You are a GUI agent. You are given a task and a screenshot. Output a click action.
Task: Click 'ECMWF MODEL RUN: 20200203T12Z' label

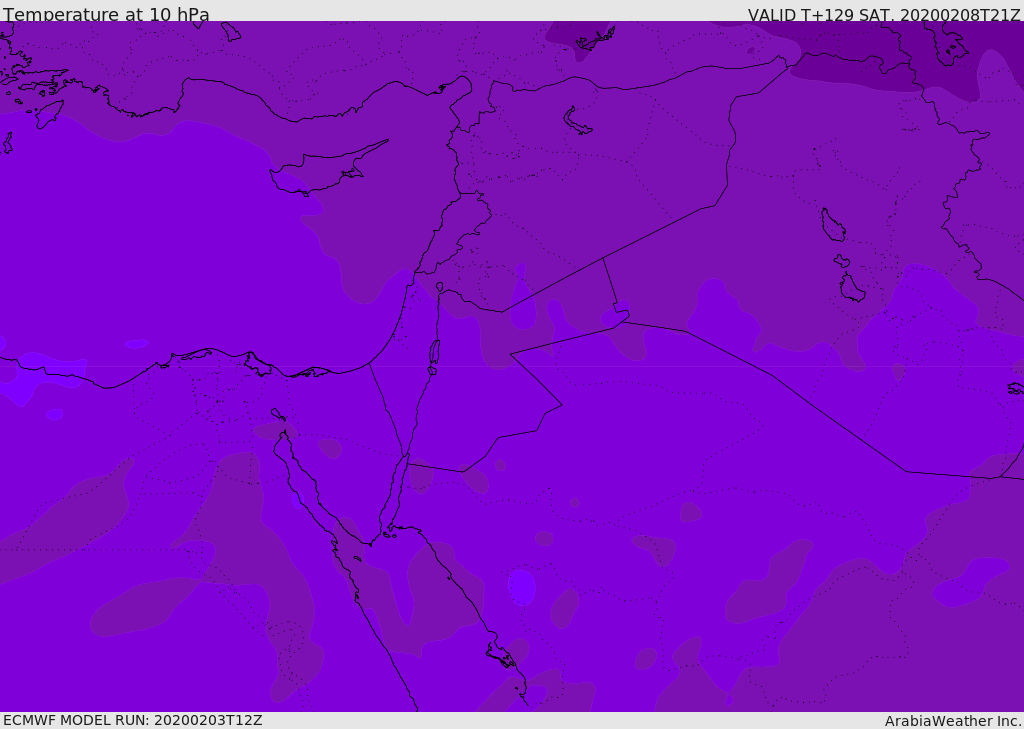[x=133, y=721]
